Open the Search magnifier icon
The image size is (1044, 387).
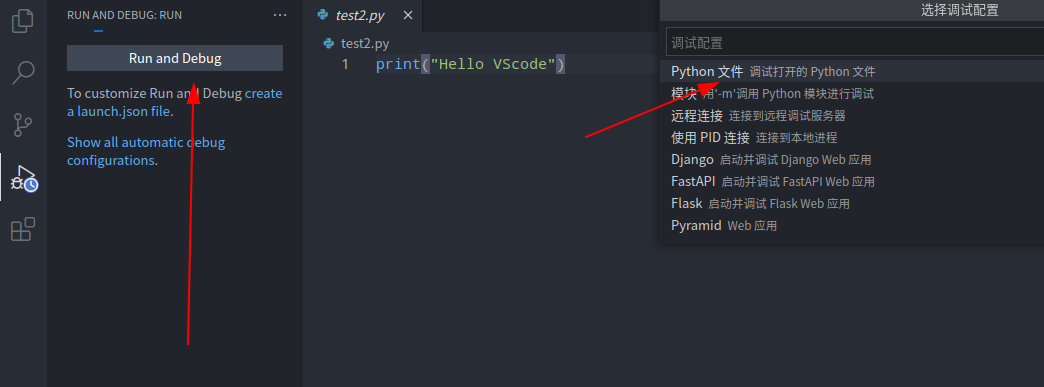[23, 73]
